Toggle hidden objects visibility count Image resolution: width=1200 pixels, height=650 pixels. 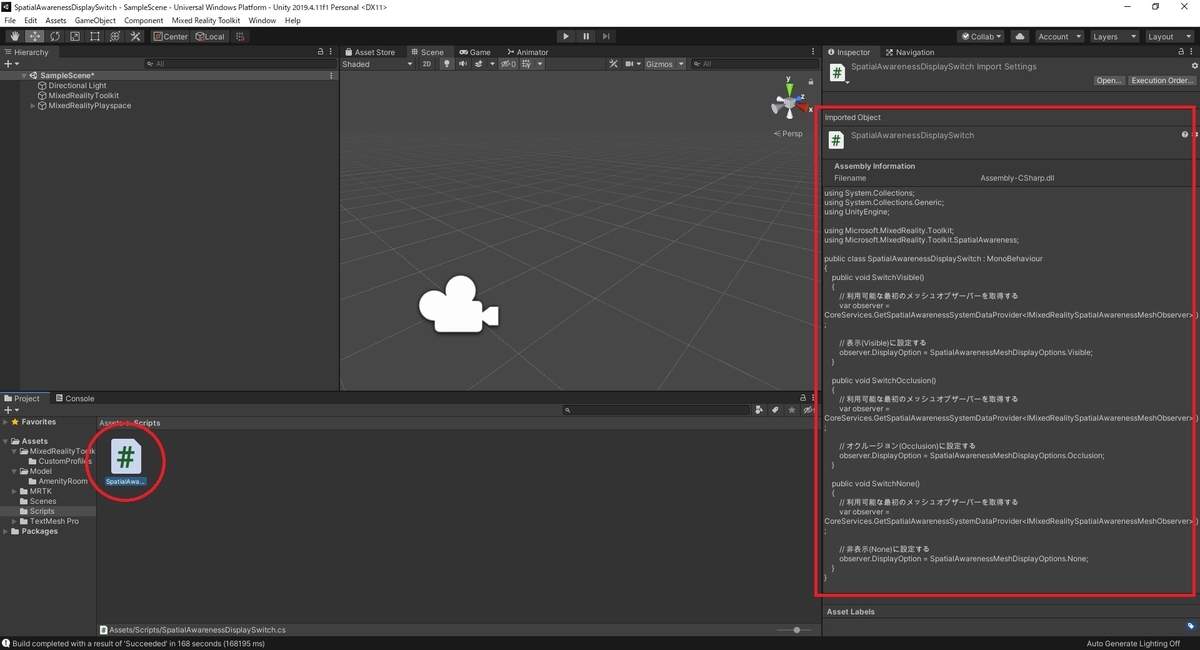pyautogui.click(x=508, y=64)
